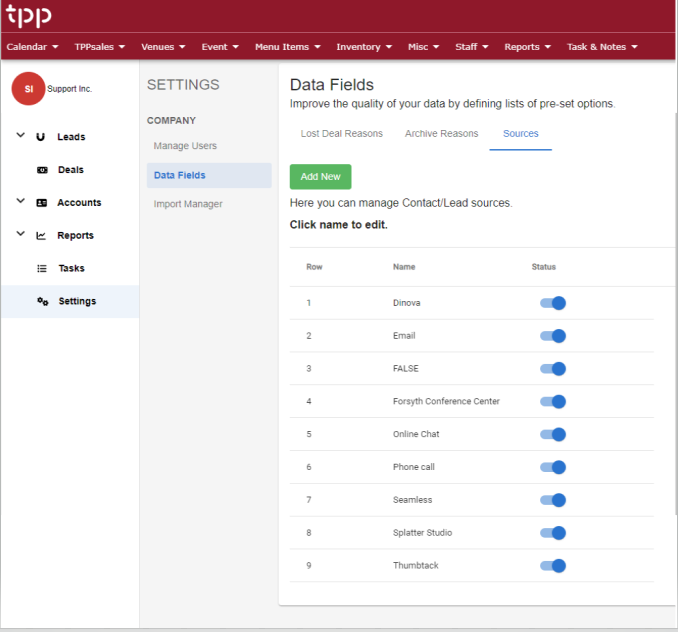
Task: Toggle Forsyth Conference Center status
Action: coord(553,402)
